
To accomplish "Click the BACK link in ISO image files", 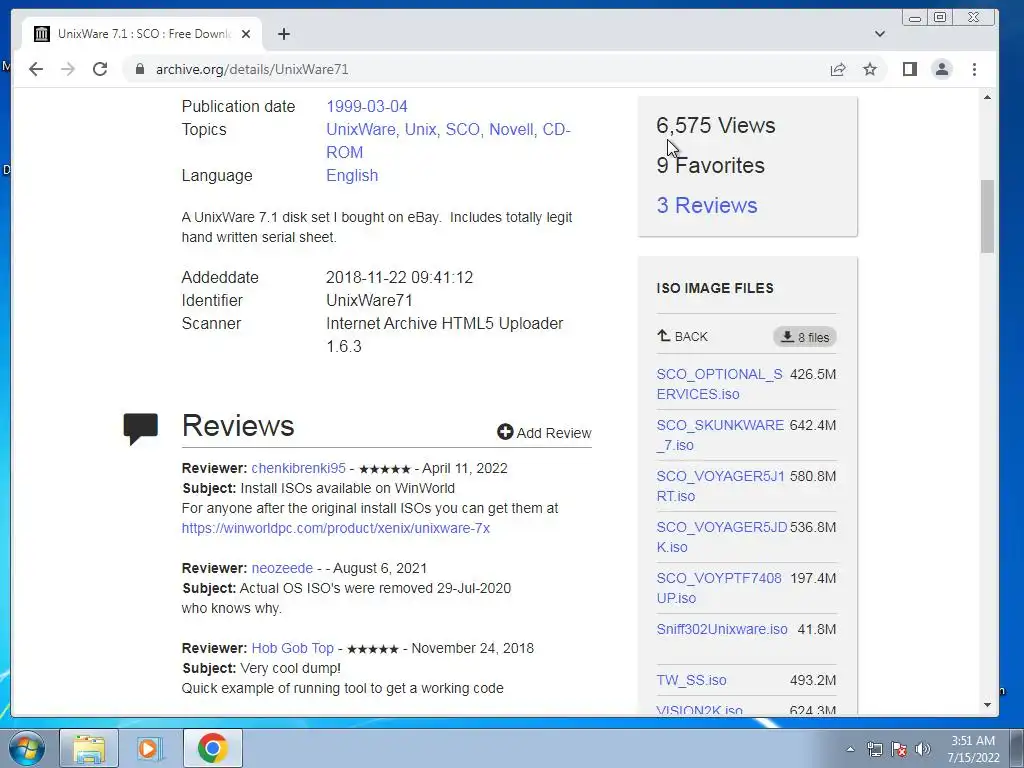I will click(x=682, y=336).
